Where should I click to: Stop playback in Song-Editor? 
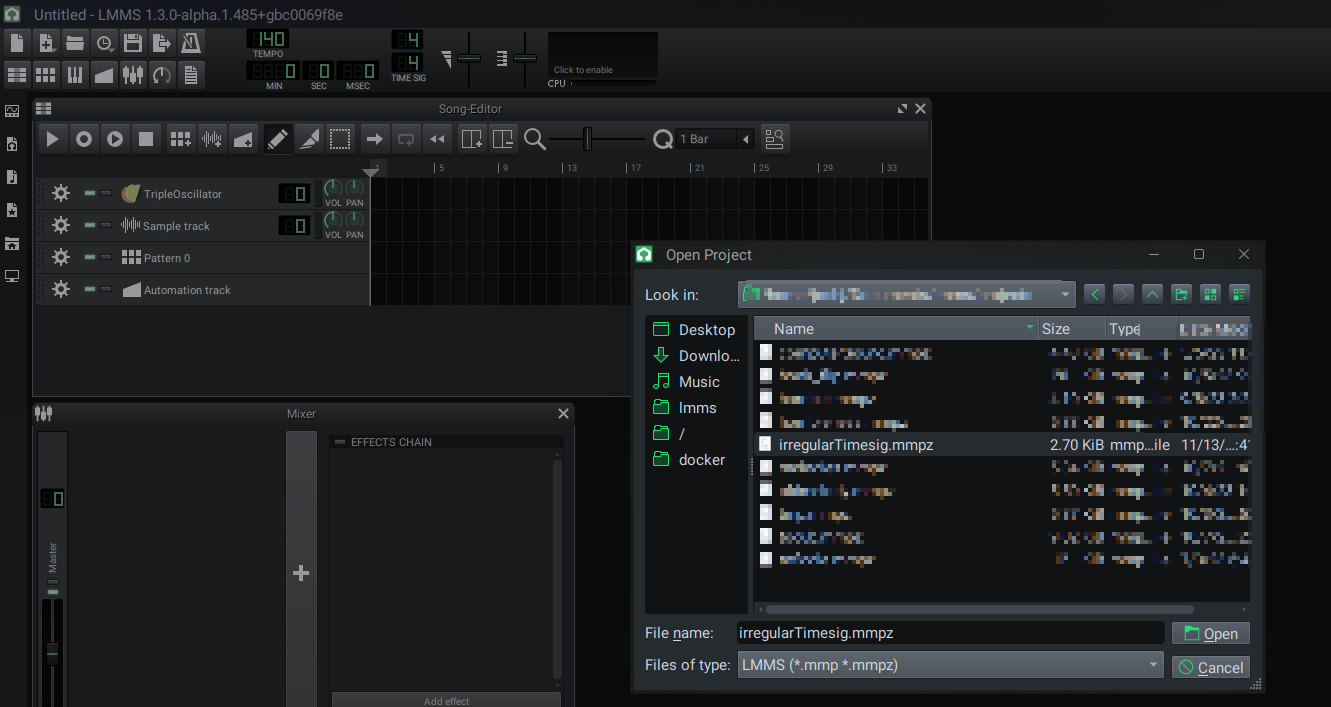point(146,139)
